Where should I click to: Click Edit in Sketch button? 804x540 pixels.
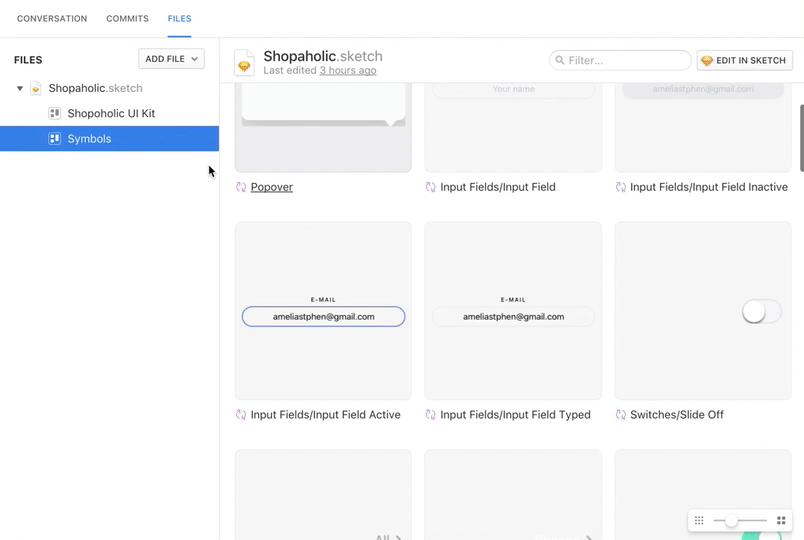[745, 61]
